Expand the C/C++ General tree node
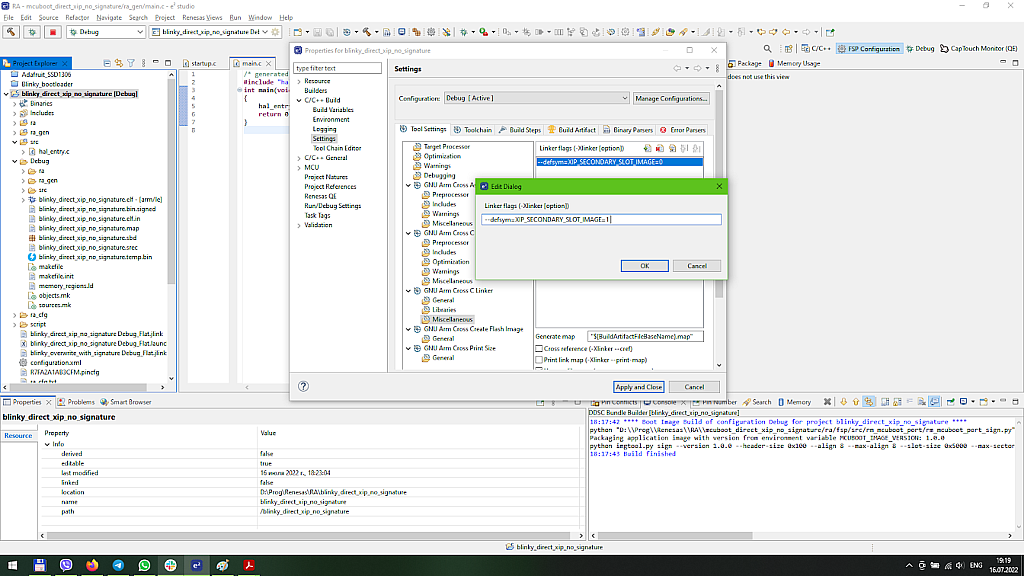Image resolution: width=1024 pixels, height=576 pixels. coord(299,158)
